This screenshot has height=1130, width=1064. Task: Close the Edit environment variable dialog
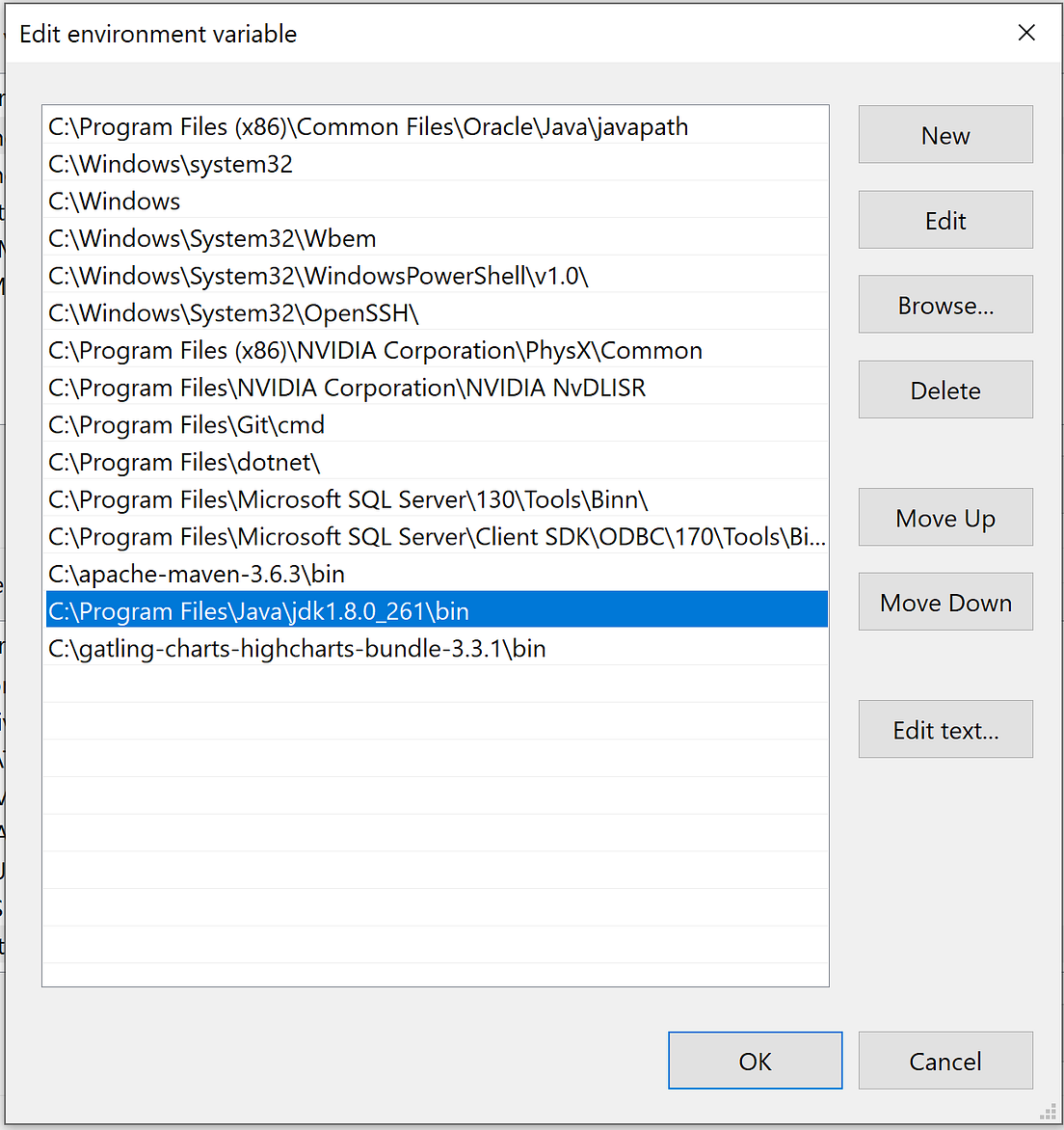tap(1025, 33)
